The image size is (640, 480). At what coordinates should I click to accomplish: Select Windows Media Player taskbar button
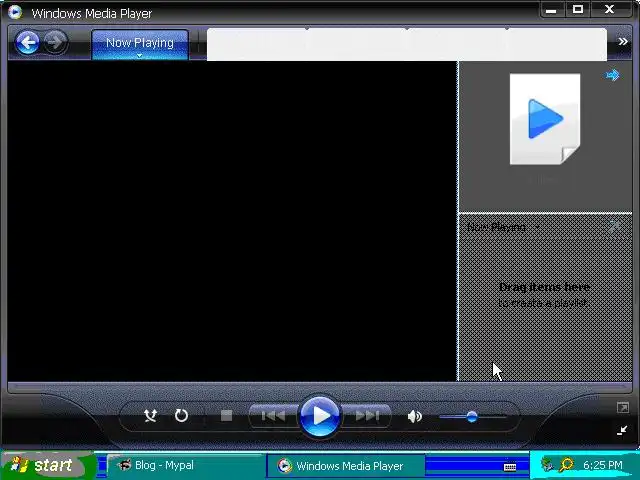click(x=345, y=466)
